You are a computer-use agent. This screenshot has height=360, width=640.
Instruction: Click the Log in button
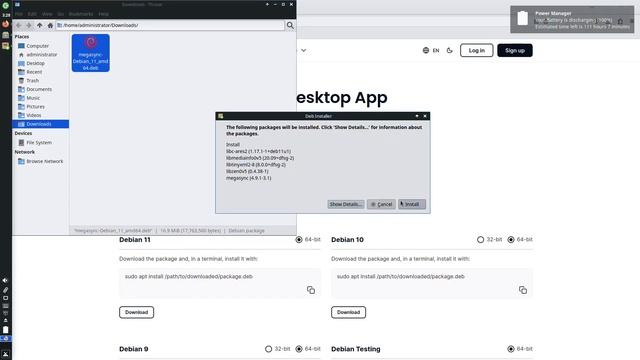tap(477, 50)
